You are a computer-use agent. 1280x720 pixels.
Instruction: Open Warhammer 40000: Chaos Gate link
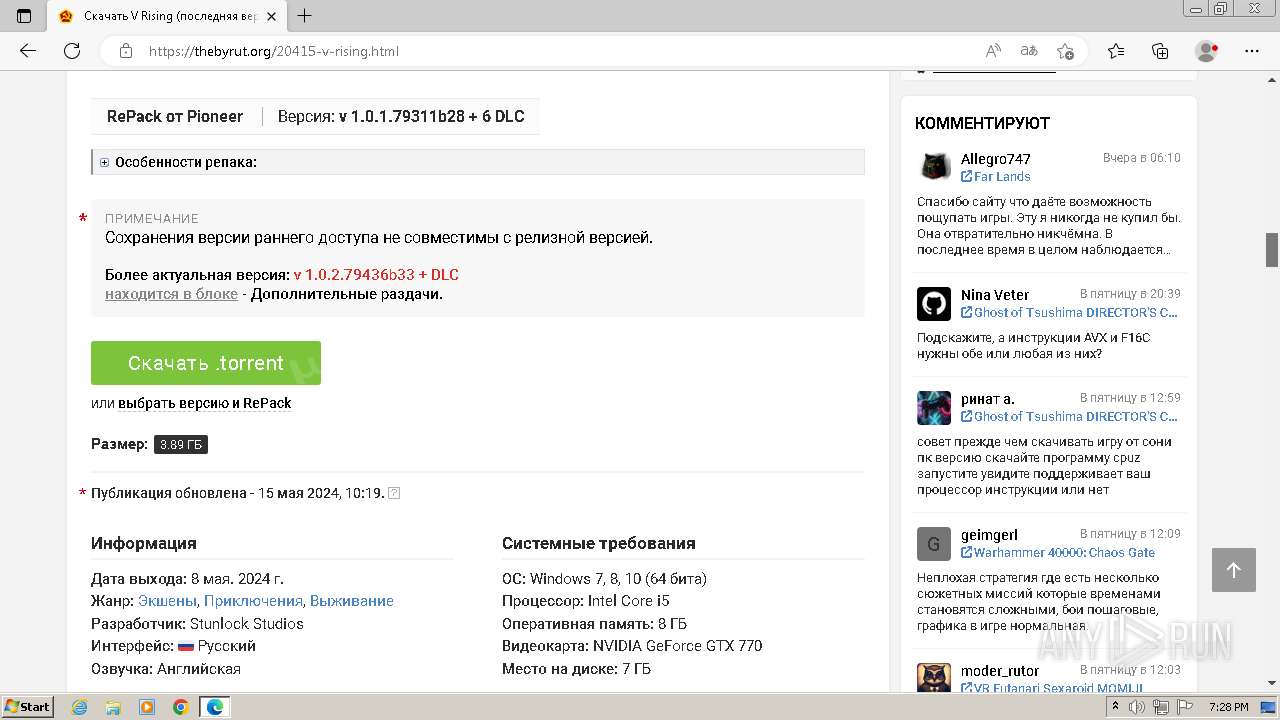coord(1058,552)
